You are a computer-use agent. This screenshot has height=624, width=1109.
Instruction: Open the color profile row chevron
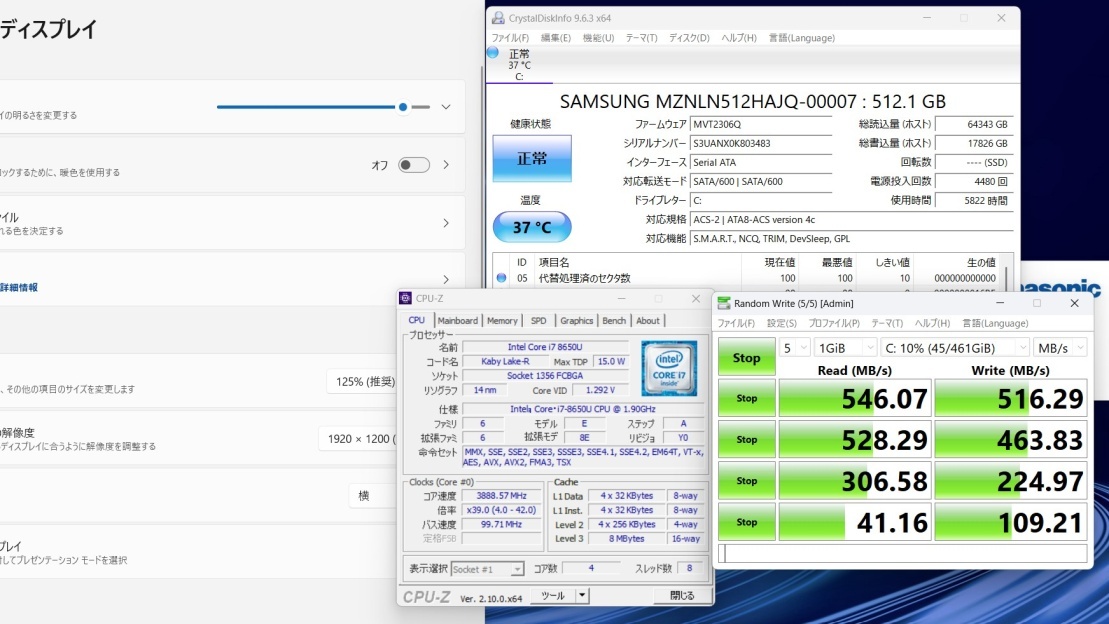point(446,223)
